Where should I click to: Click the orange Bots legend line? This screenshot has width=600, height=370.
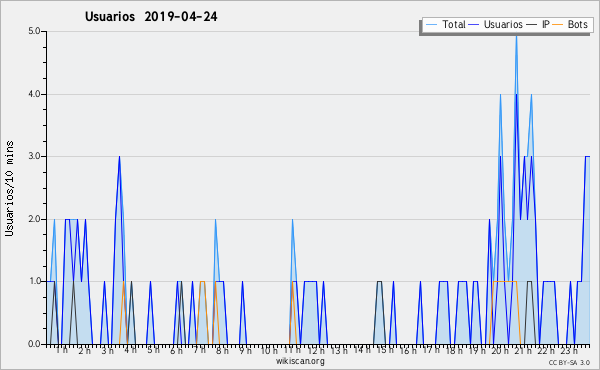[558, 25]
